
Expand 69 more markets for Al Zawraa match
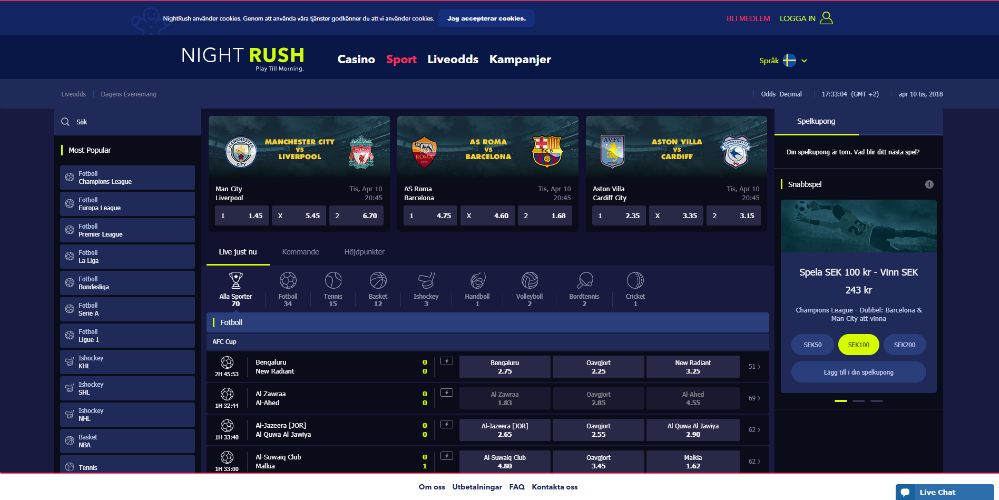(x=754, y=398)
